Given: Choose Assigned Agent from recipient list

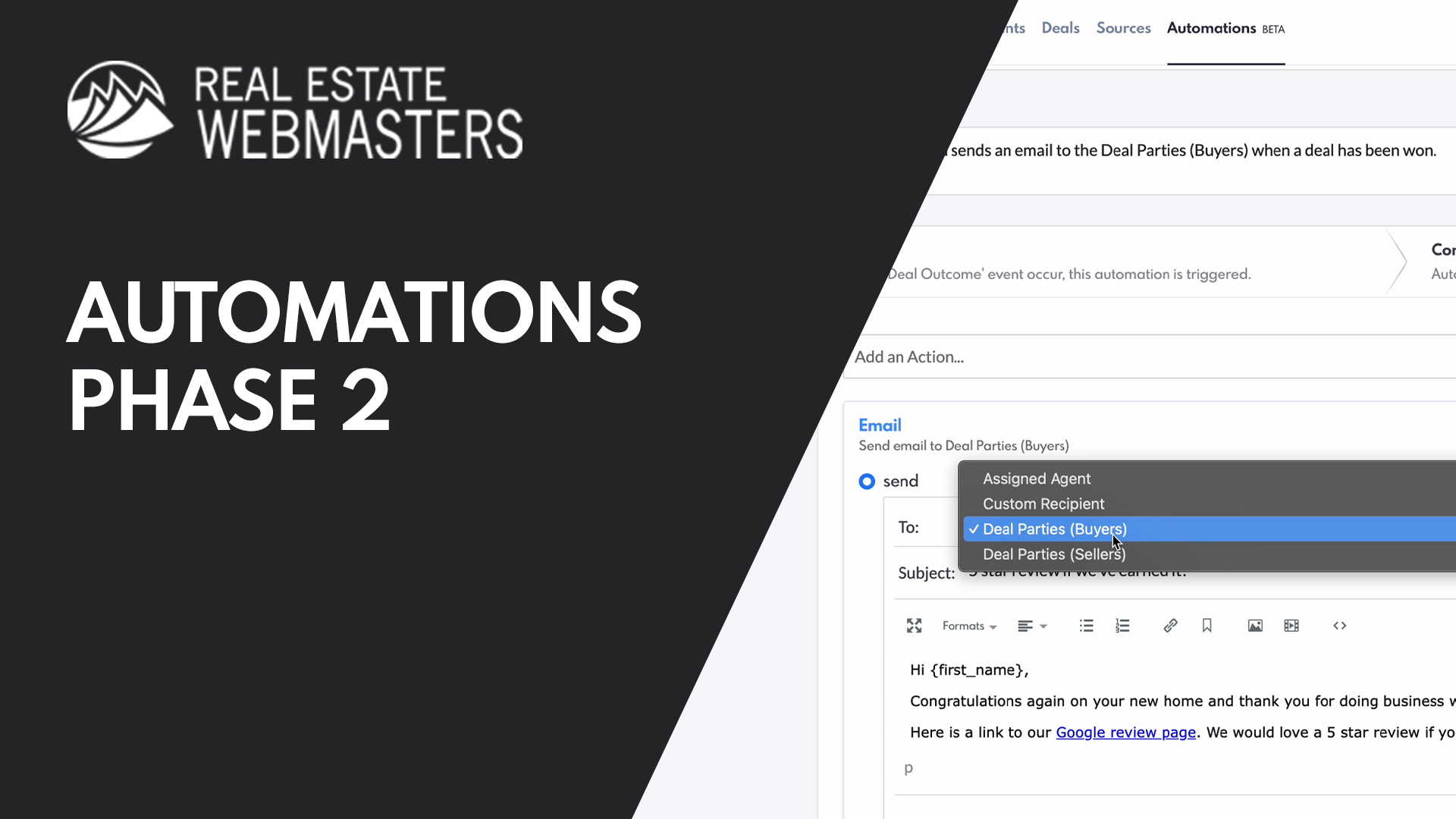Looking at the screenshot, I should click(x=1037, y=479).
